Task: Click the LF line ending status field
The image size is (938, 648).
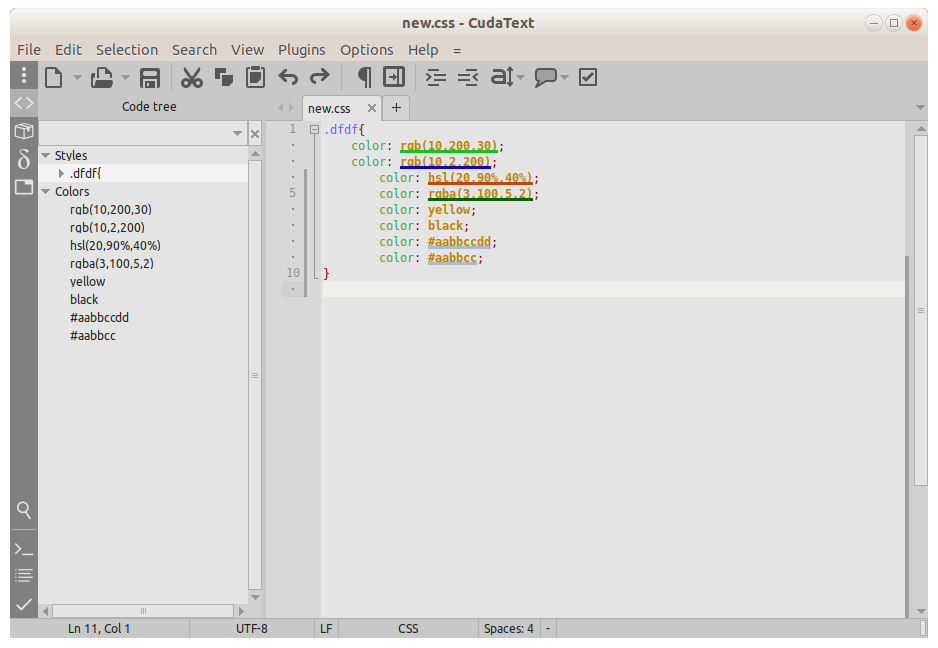Action: [326, 629]
